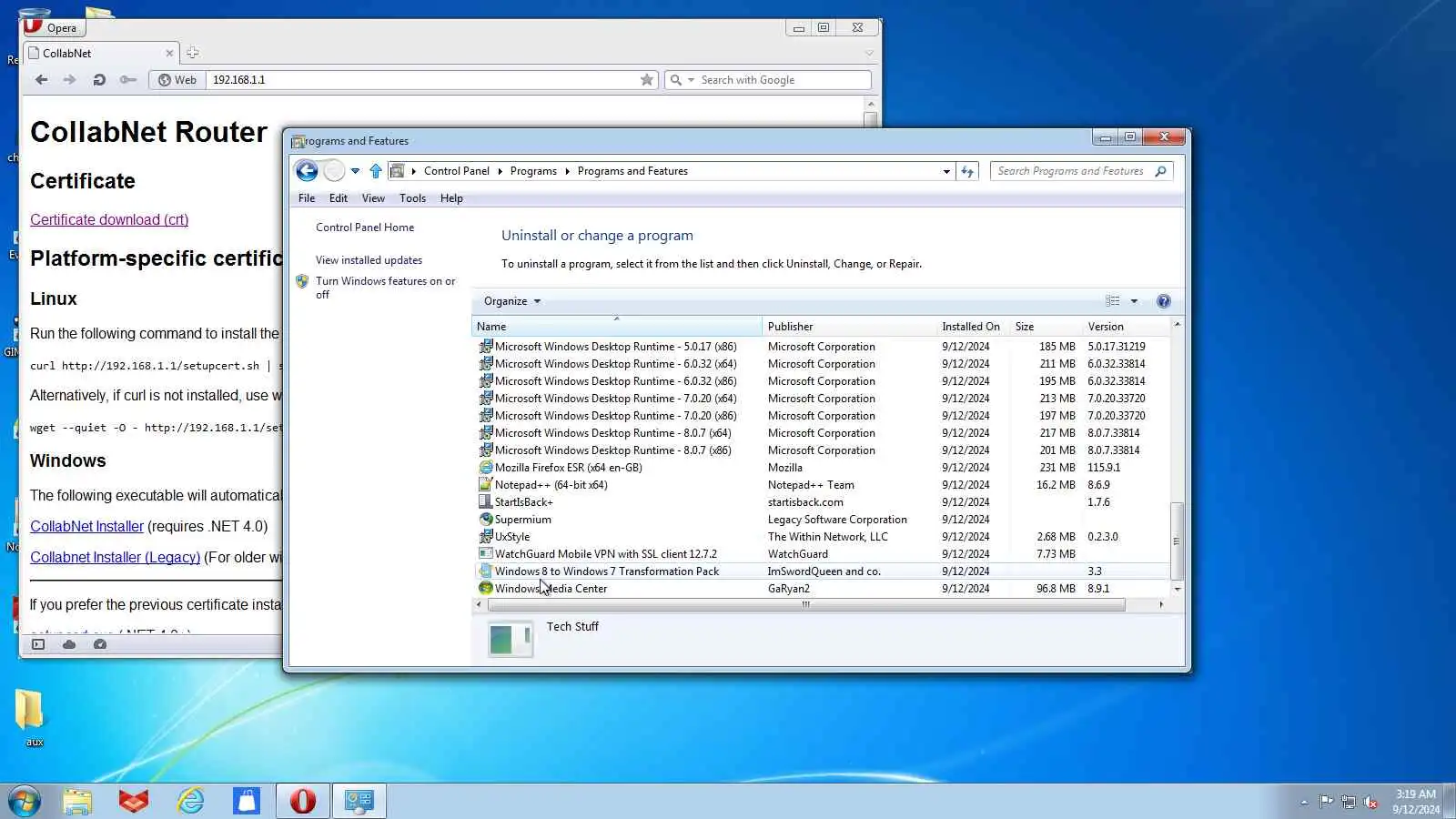Open the File menu
Screen dimensions: 1456x819
[307, 198]
